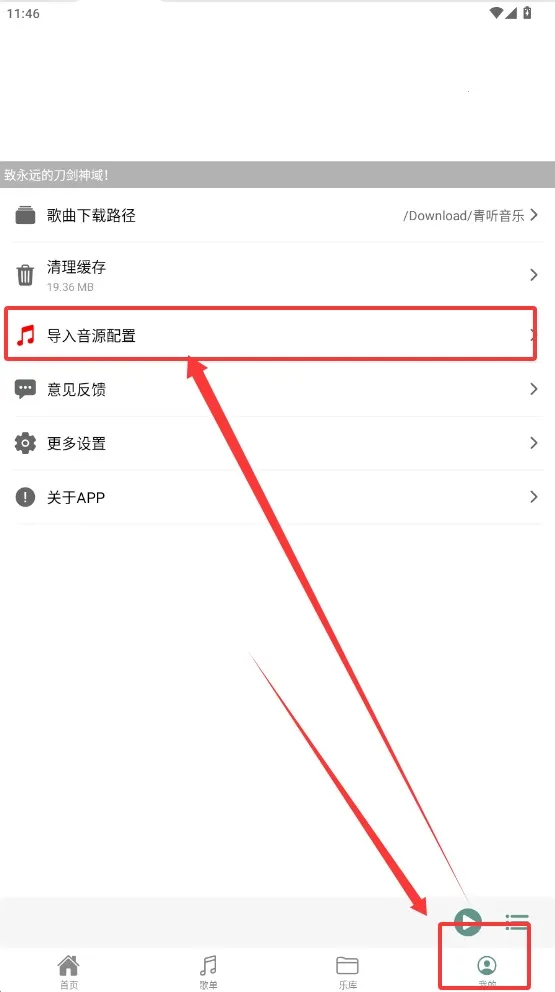Expand the 歌曲下载路径 chevron arrow
Image resolution: width=555 pixels, height=992 pixels.
click(534, 215)
